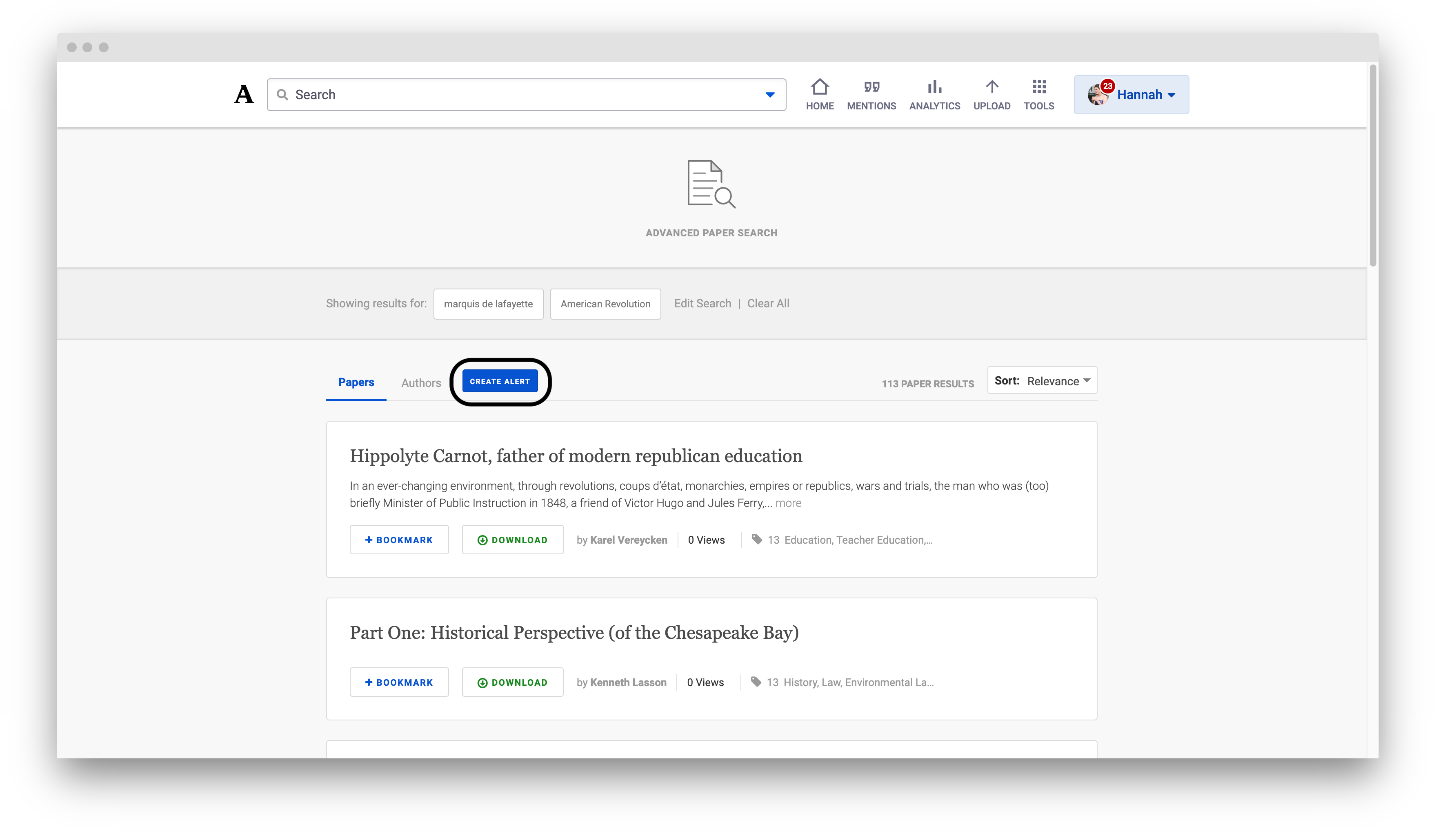This screenshot has height=840, width=1436.
Task: Click the Upload arrow icon
Action: point(991,93)
